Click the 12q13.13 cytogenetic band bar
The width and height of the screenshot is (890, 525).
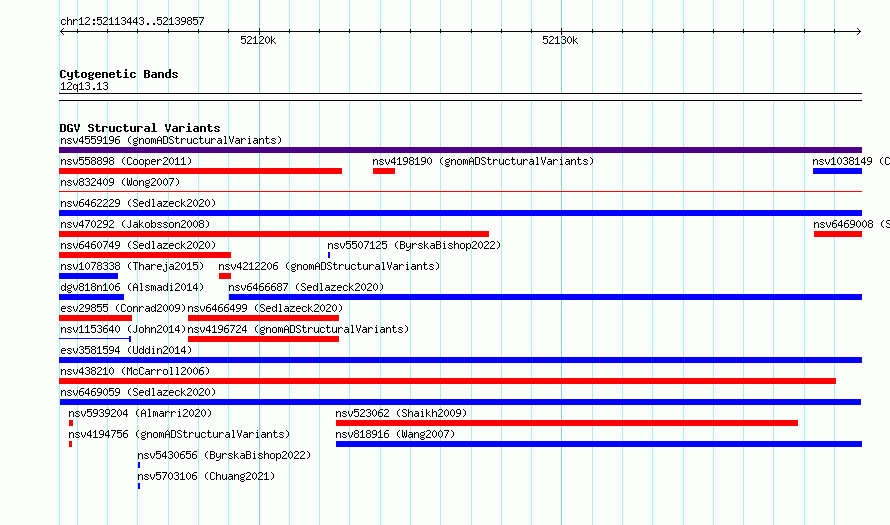(x=460, y=97)
